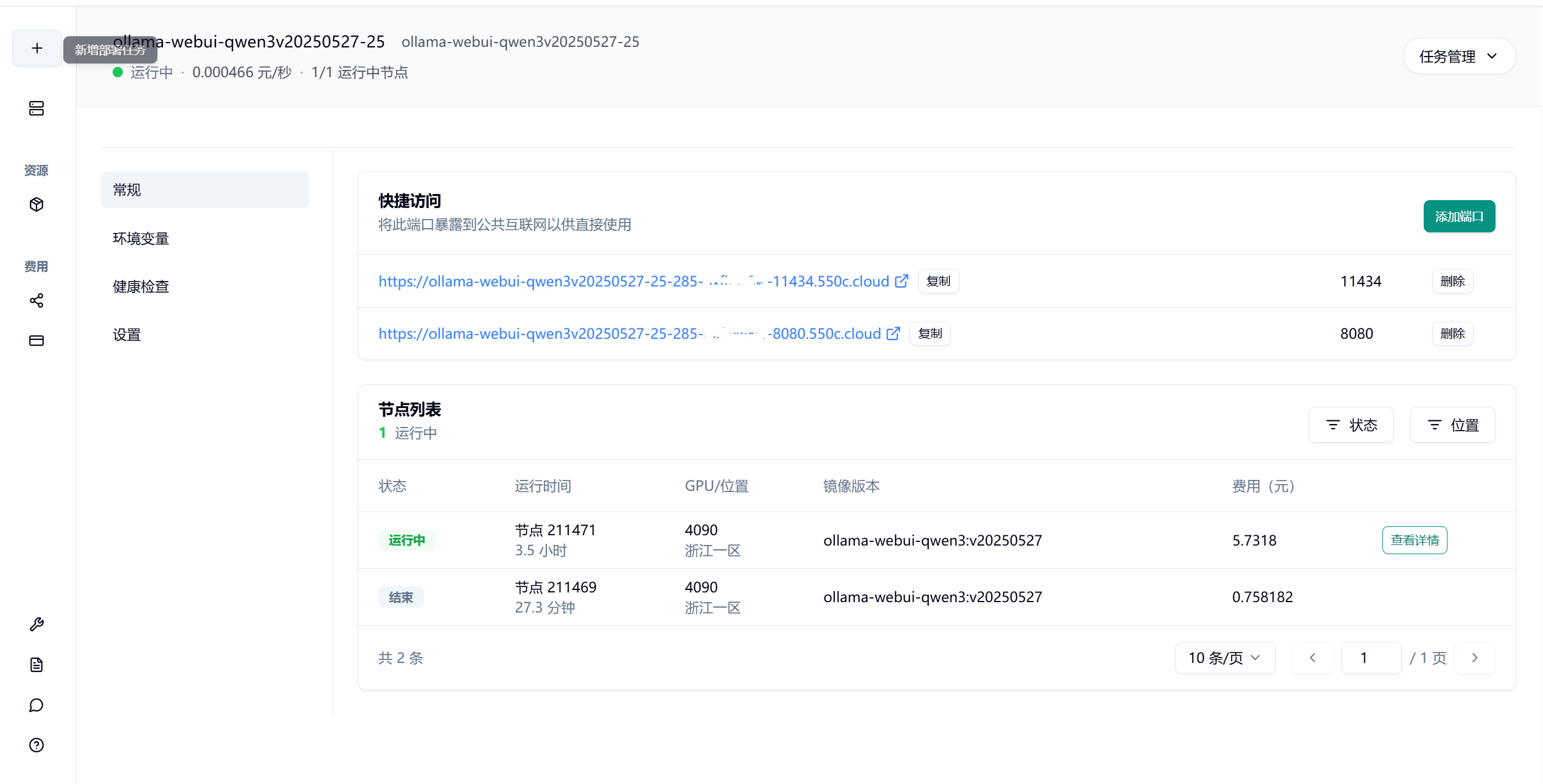Click the share nodes sidebar icon

click(37, 300)
